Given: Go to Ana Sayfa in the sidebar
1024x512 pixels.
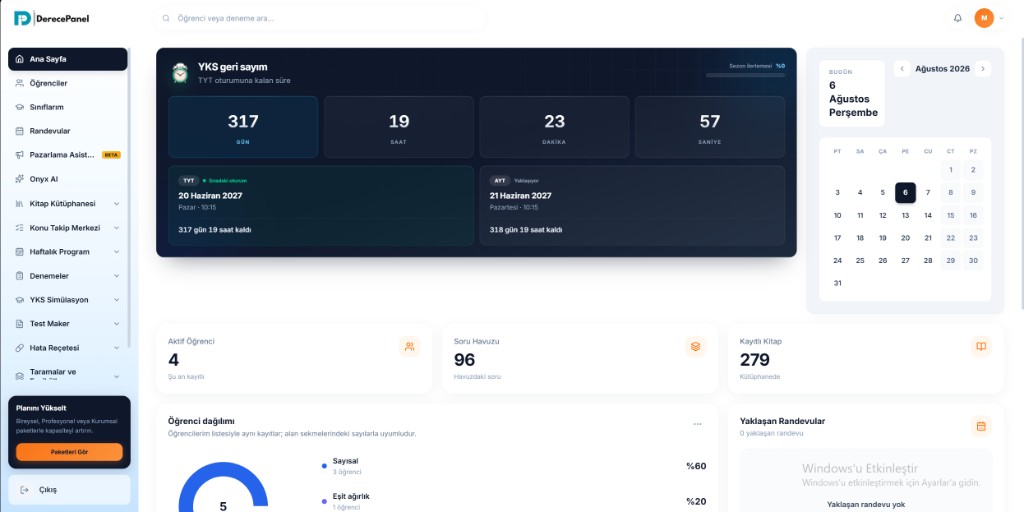Looking at the screenshot, I should click(x=68, y=59).
